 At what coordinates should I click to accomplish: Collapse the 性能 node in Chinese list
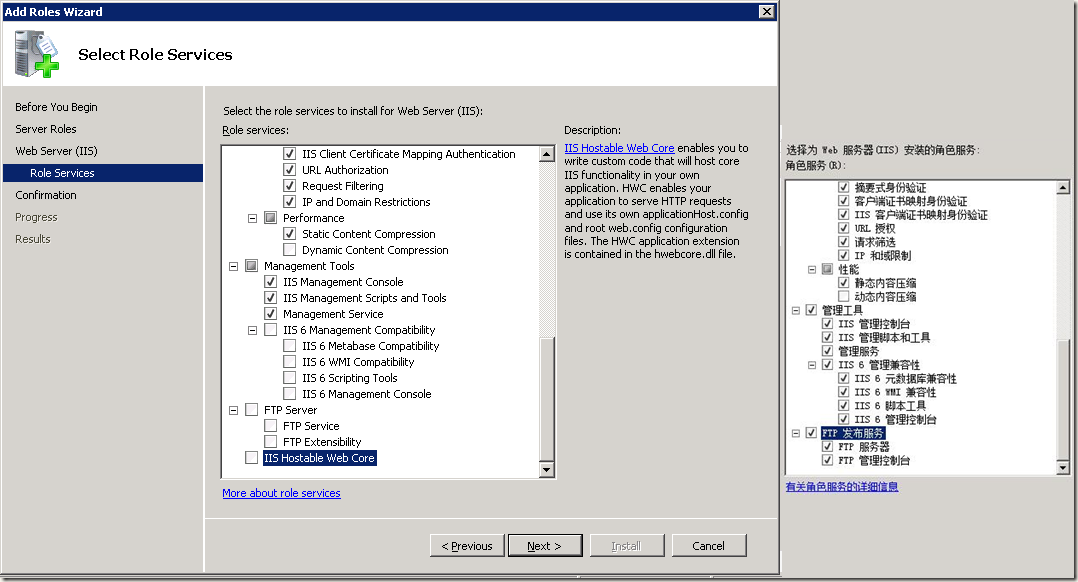click(812, 269)
